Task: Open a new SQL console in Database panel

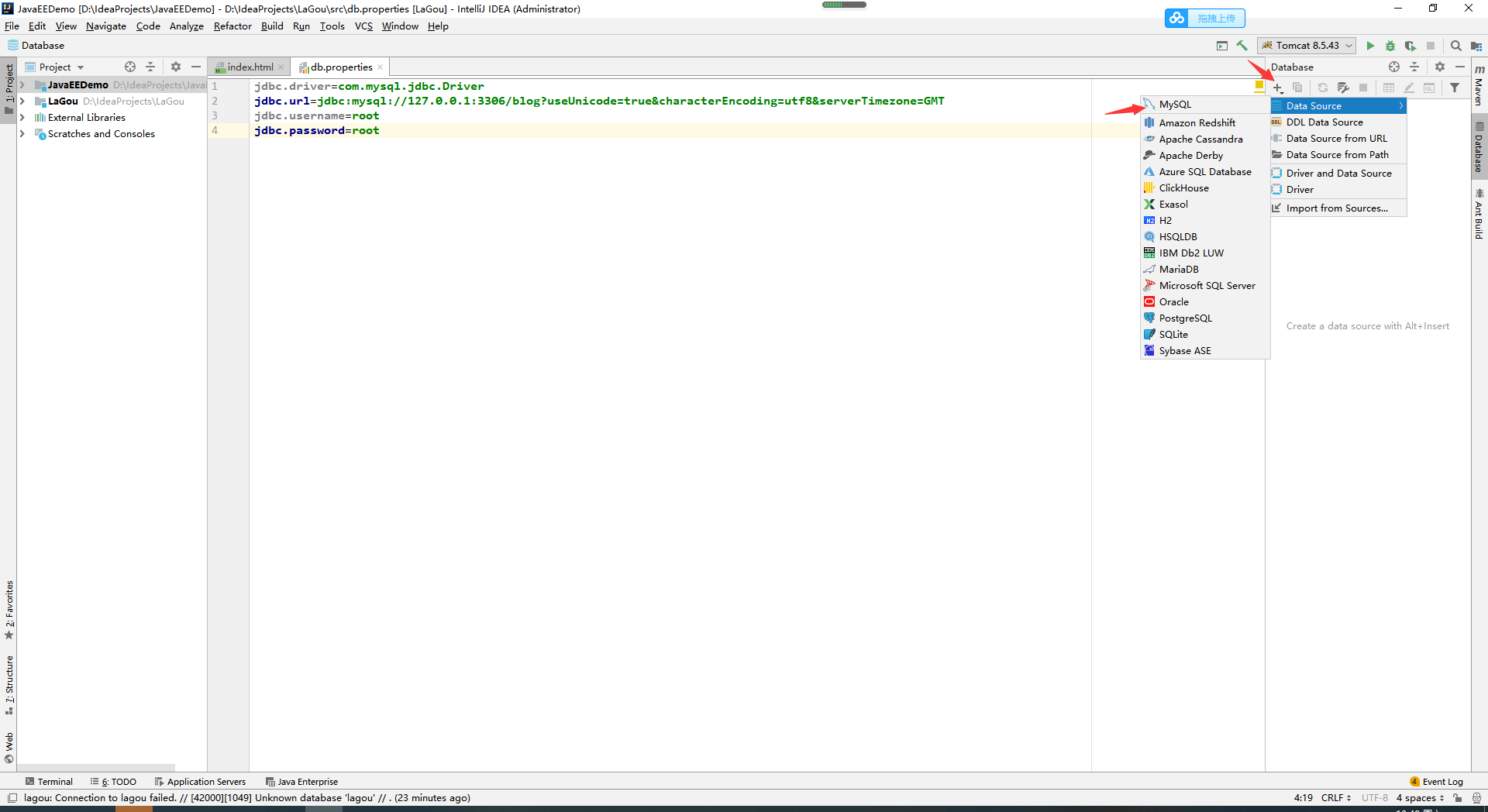Action: point(1430,88)
